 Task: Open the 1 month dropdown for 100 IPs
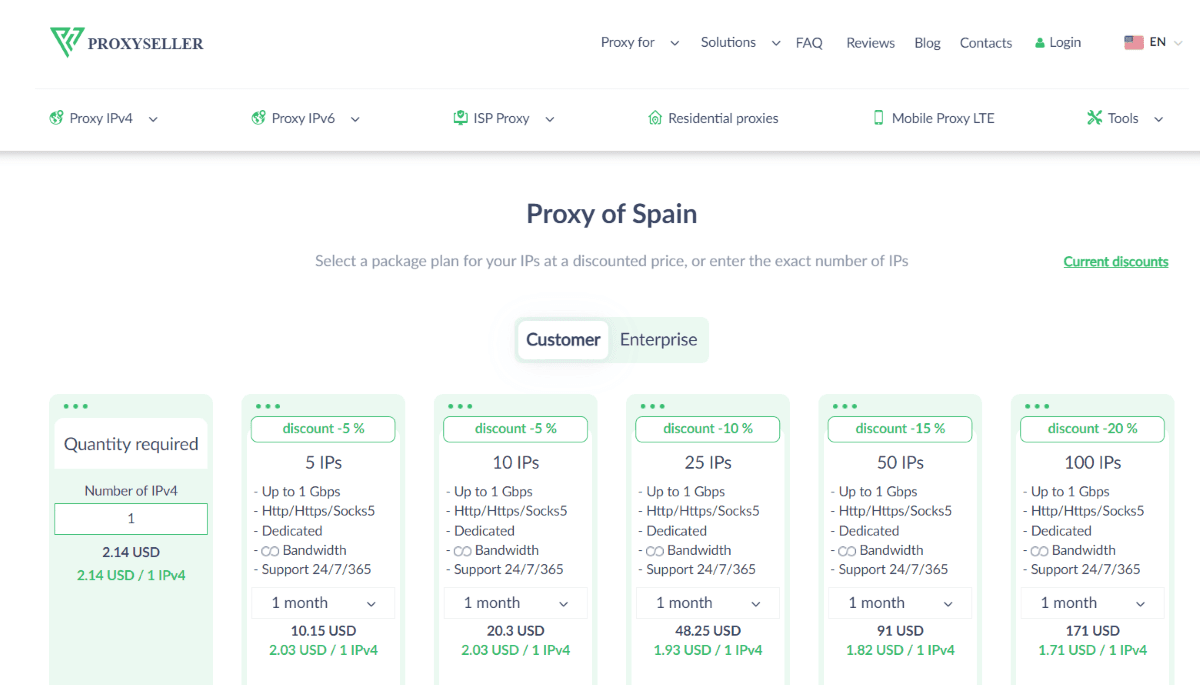[x=1092, y=603]
